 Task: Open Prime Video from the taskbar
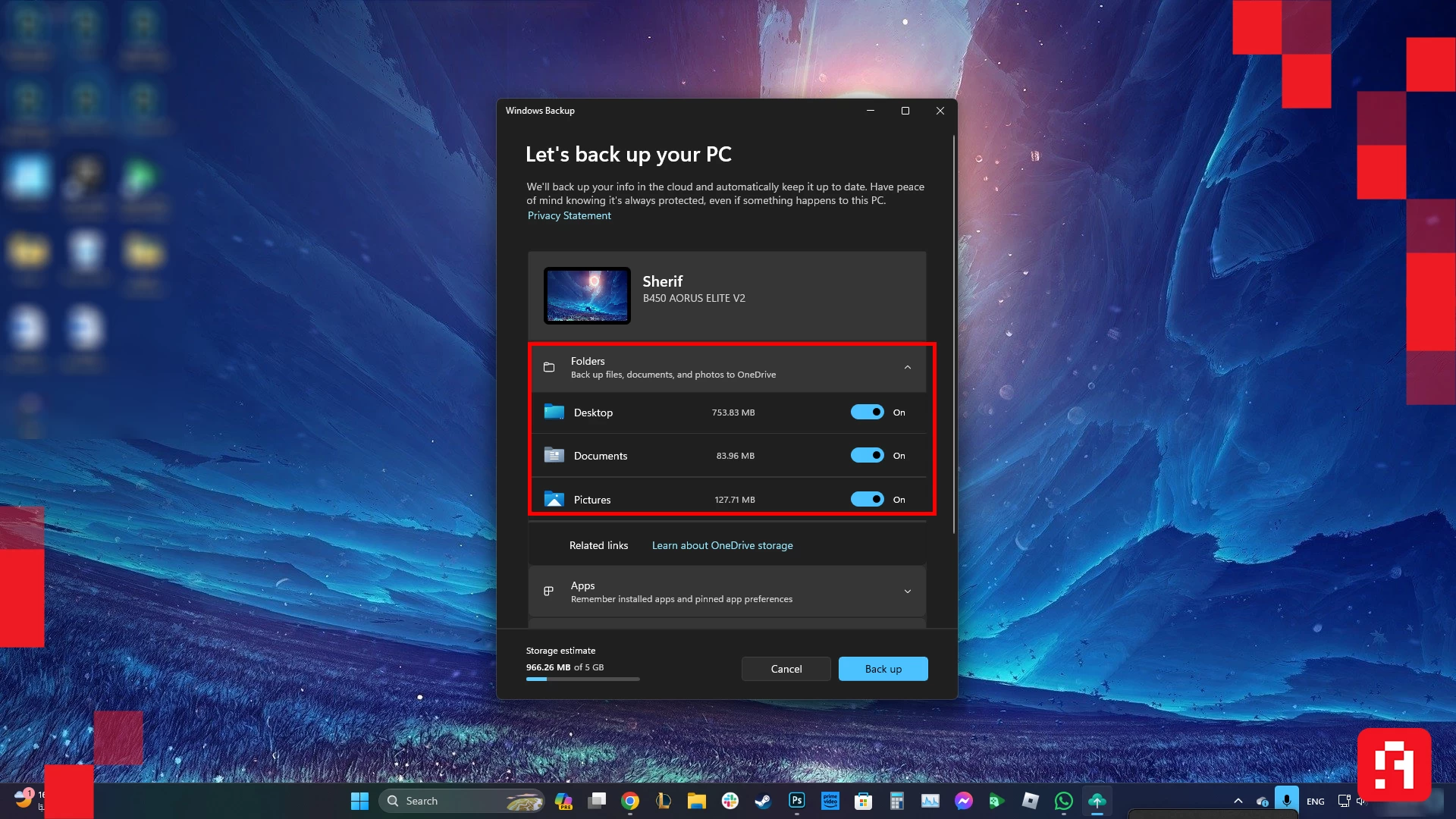830,801
